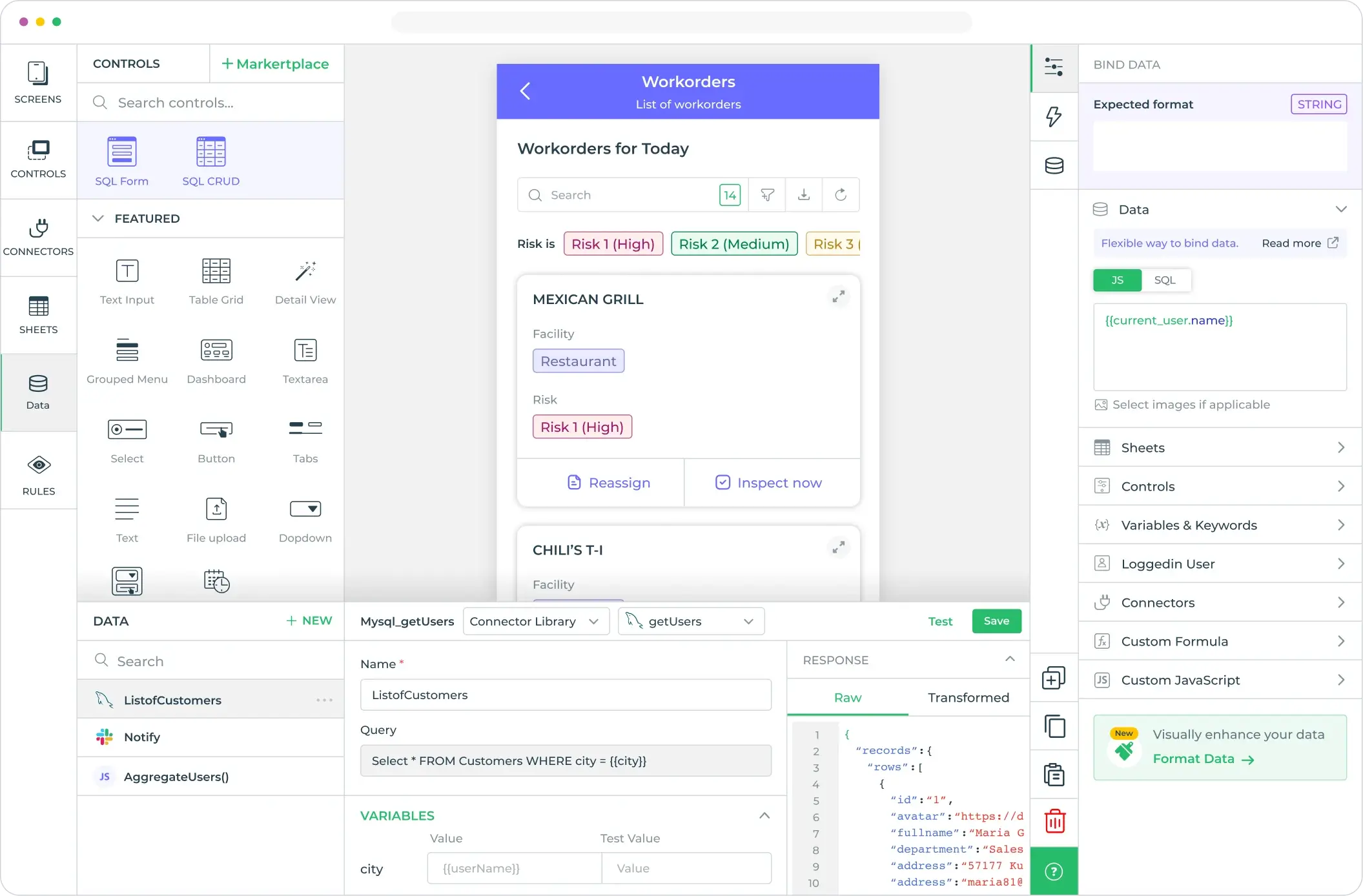The image size is (1363, 896).
Task: Click the Query input field containing the Customers select
Action: click(x=566, y=760)
